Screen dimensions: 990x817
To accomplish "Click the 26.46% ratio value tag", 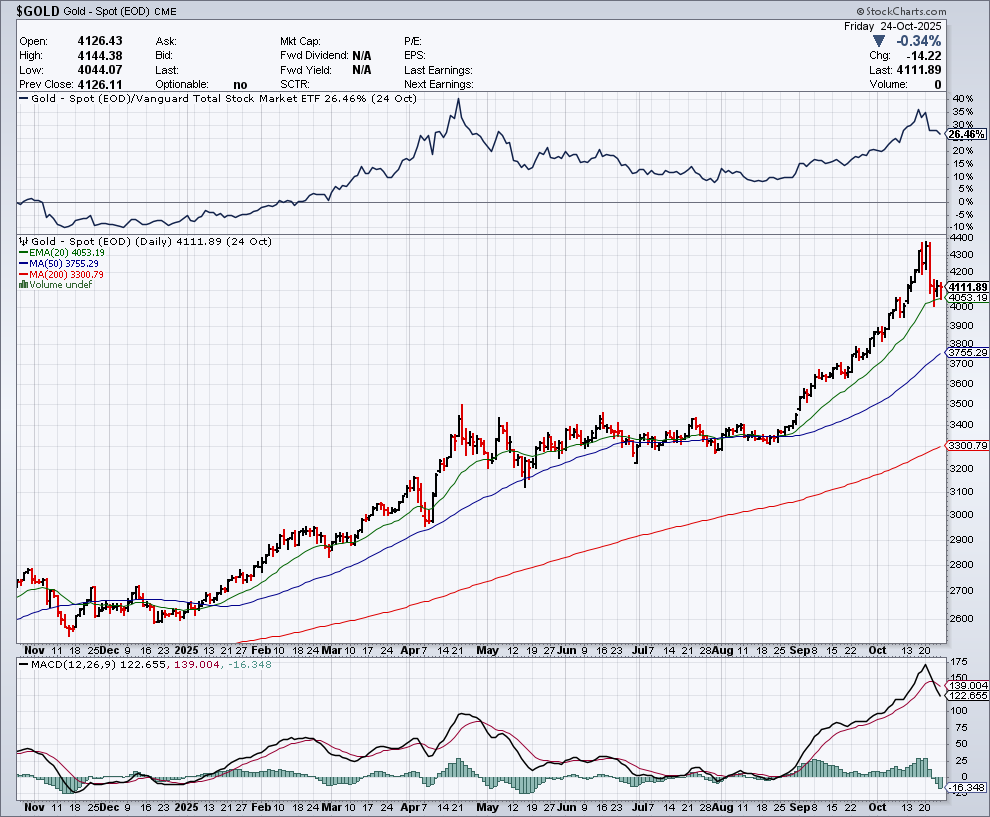I will click(966, 134).
